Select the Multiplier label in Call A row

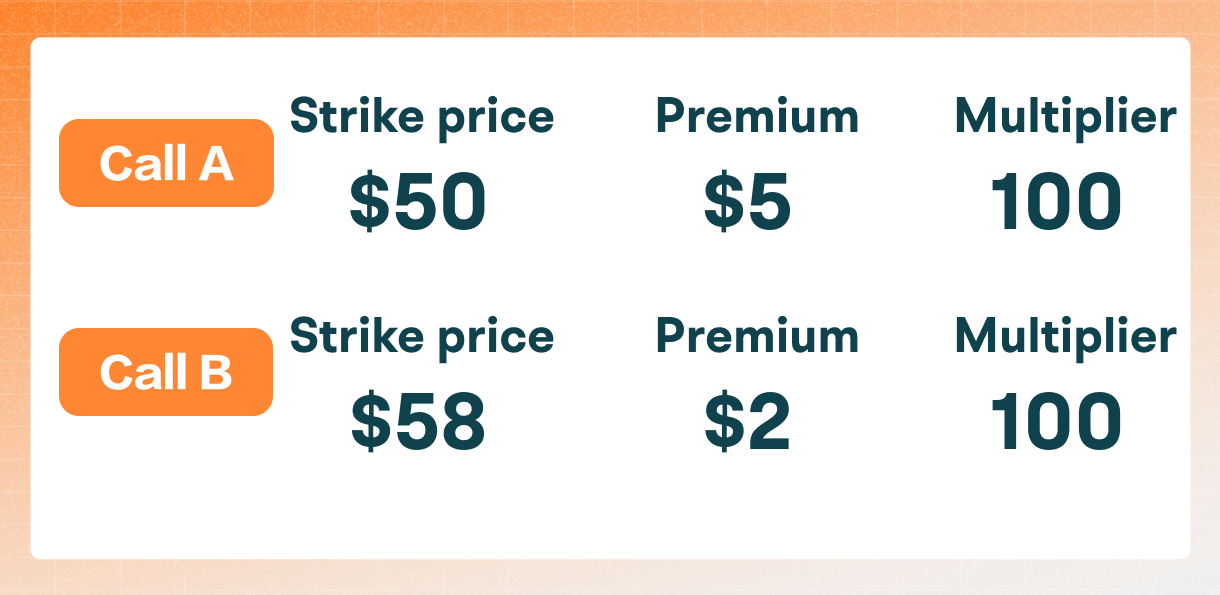pos(1065,117)
